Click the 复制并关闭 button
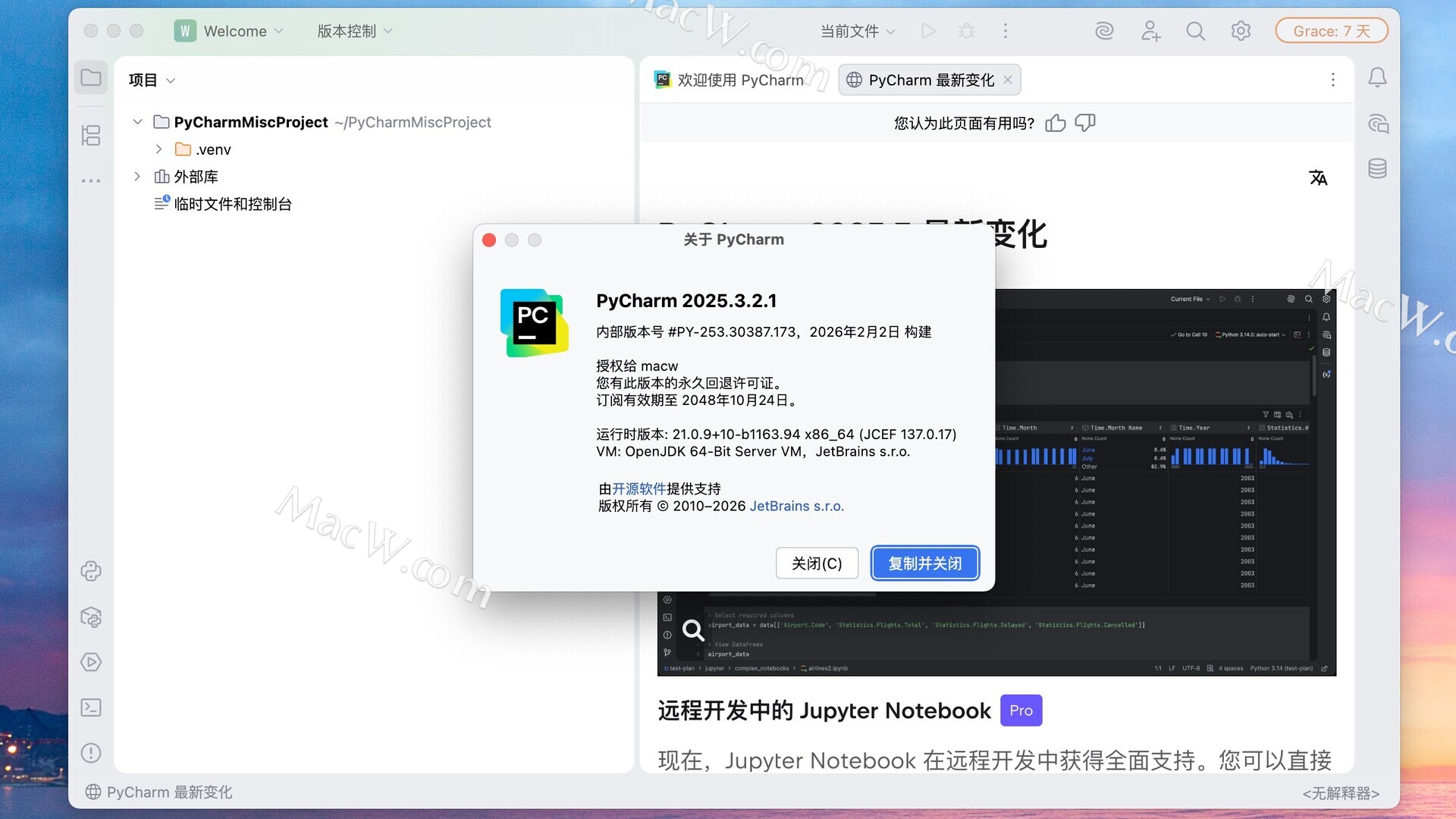 924,563
